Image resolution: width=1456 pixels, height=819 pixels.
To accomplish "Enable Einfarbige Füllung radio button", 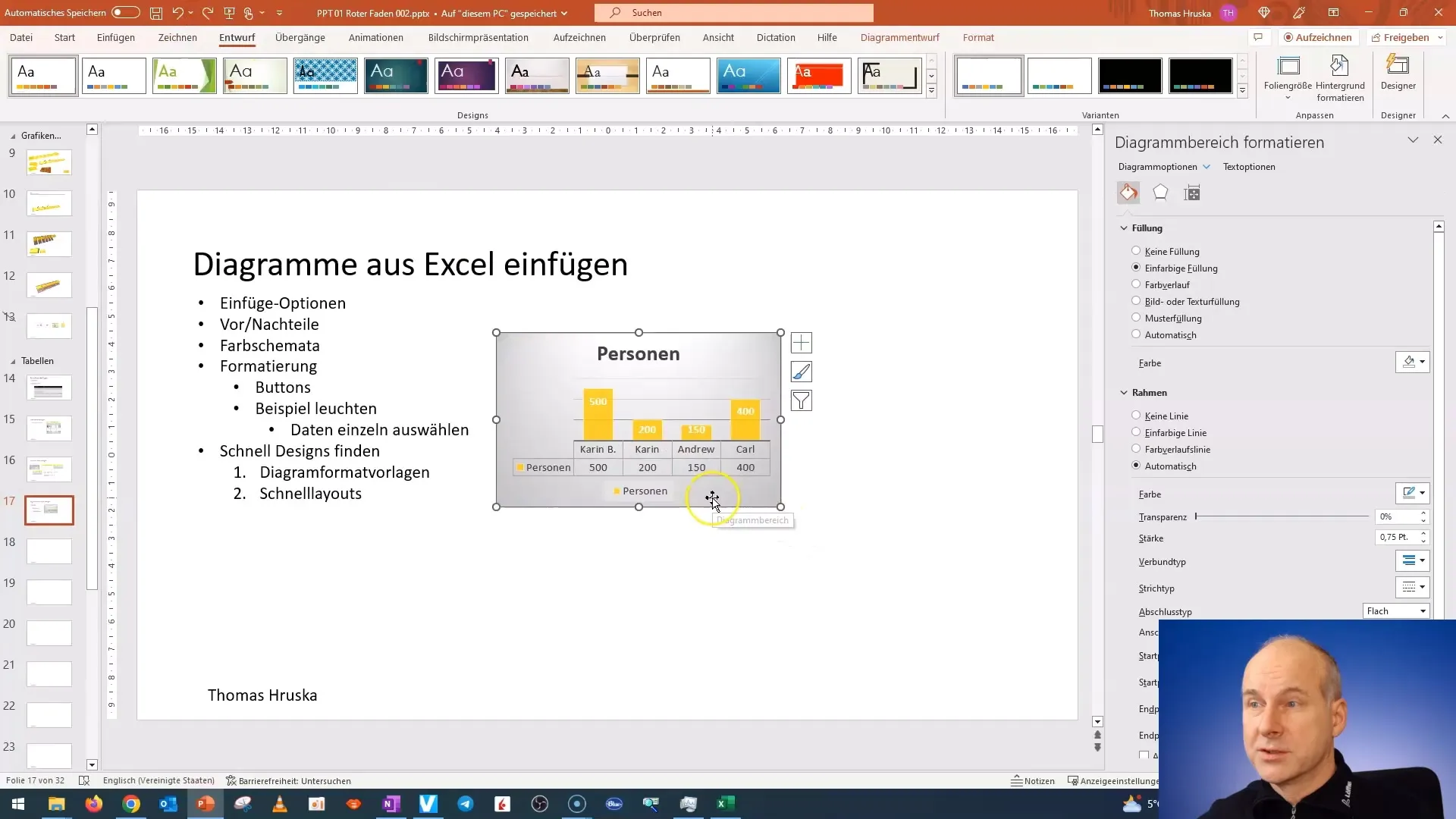I will coord(1135,268).
